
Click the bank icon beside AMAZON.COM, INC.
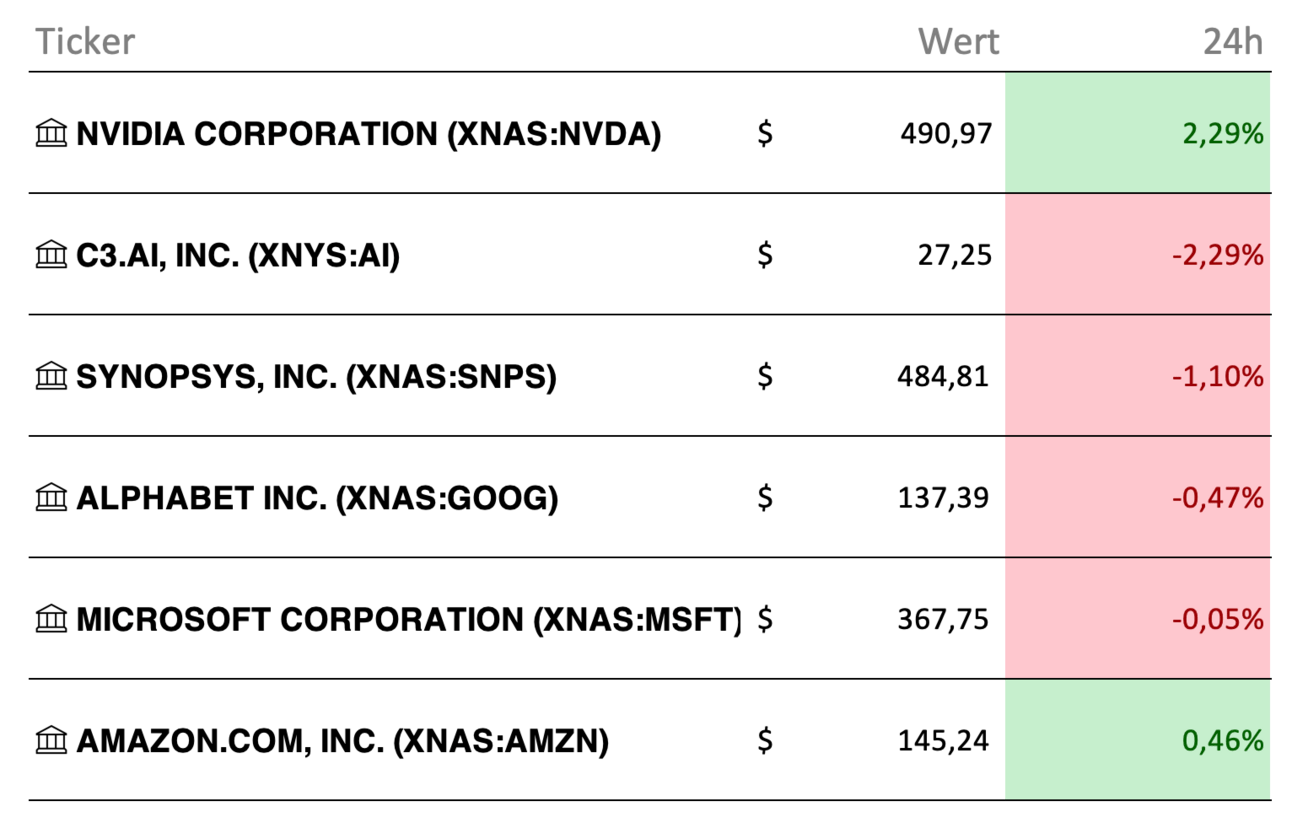click(x=51, y=741)
